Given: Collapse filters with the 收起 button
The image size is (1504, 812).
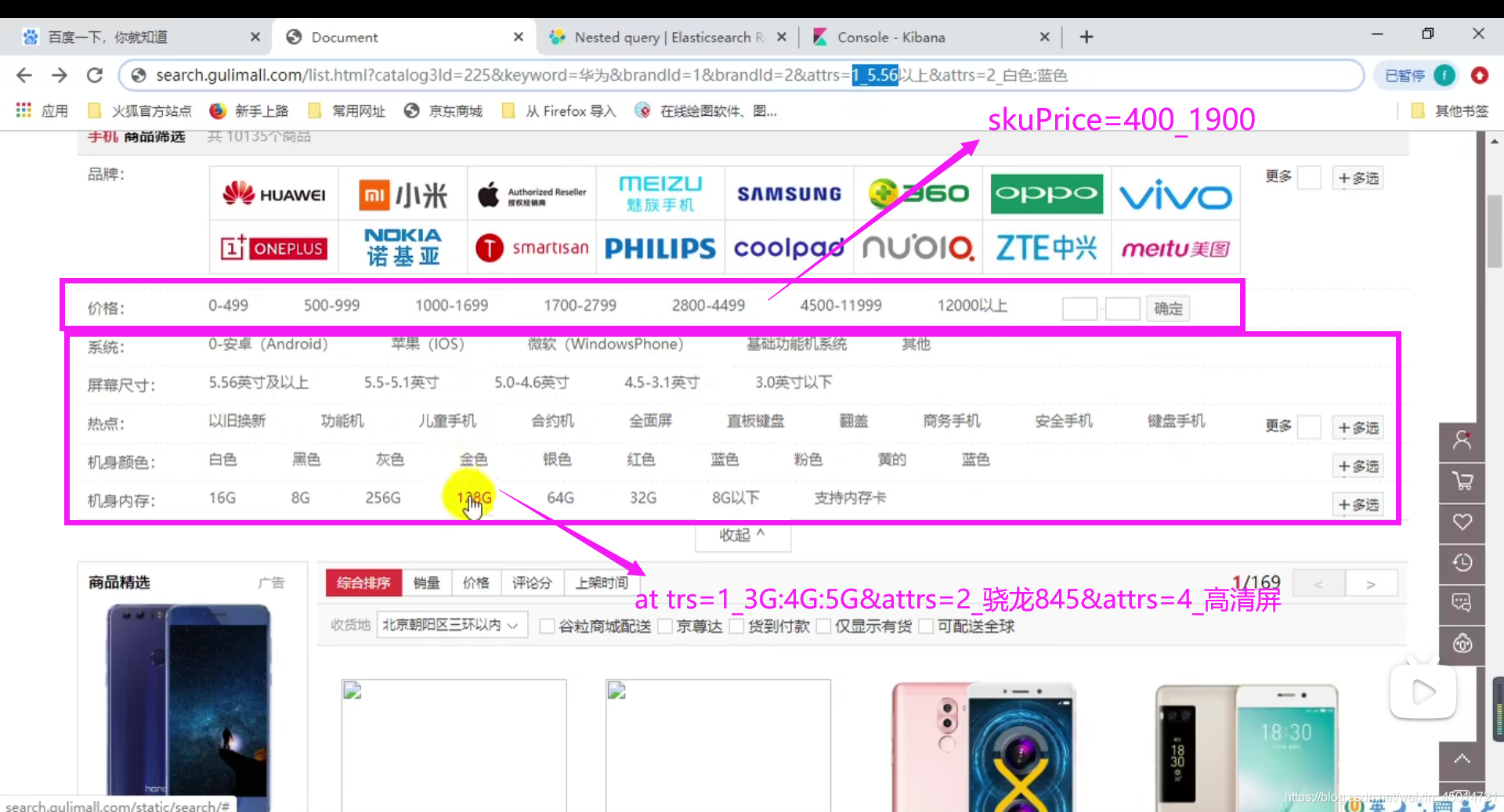Looking at the screenshot, I should [x=743, y=536].
